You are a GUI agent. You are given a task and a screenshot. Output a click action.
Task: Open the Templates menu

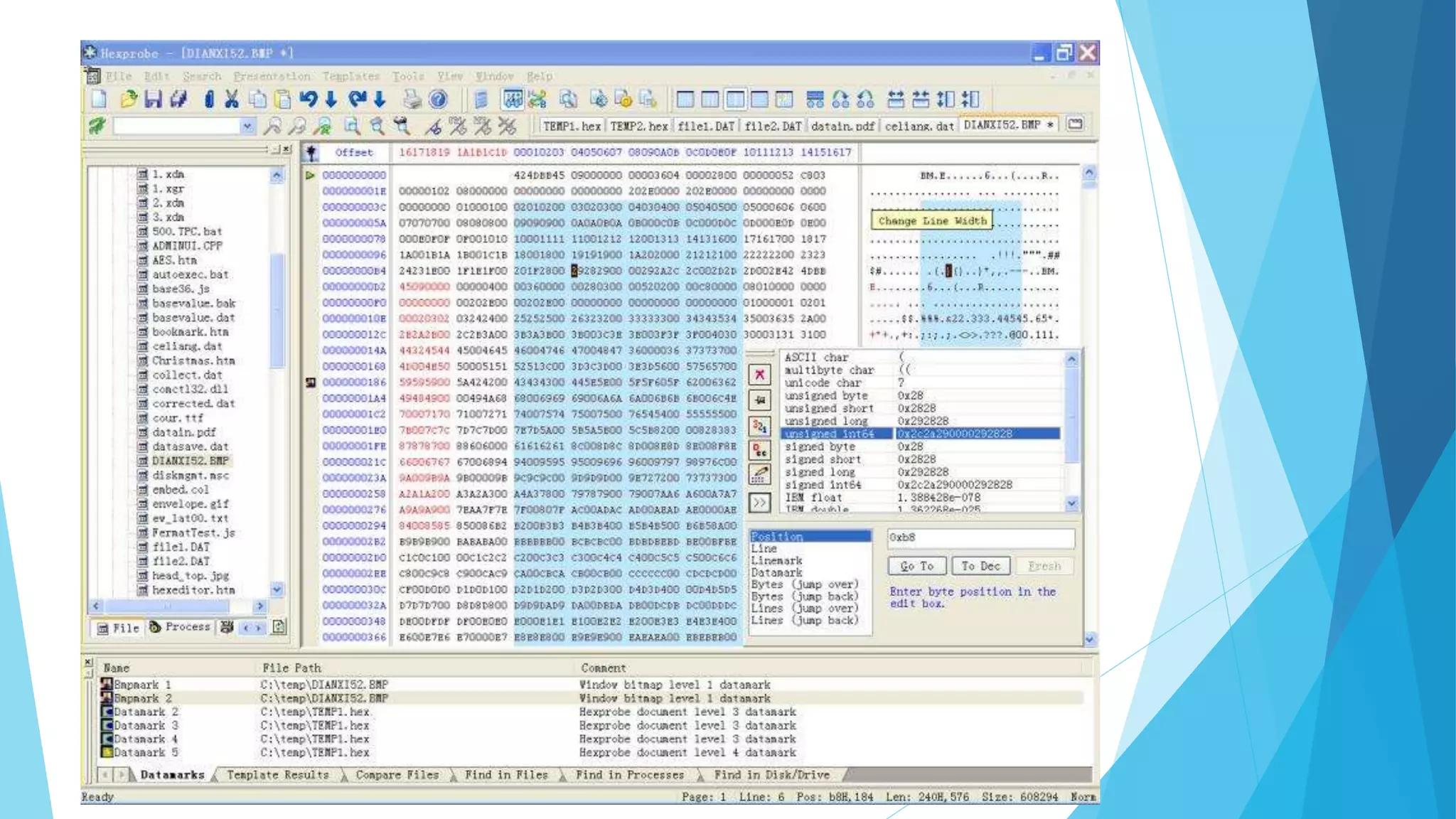coord(350,76)
